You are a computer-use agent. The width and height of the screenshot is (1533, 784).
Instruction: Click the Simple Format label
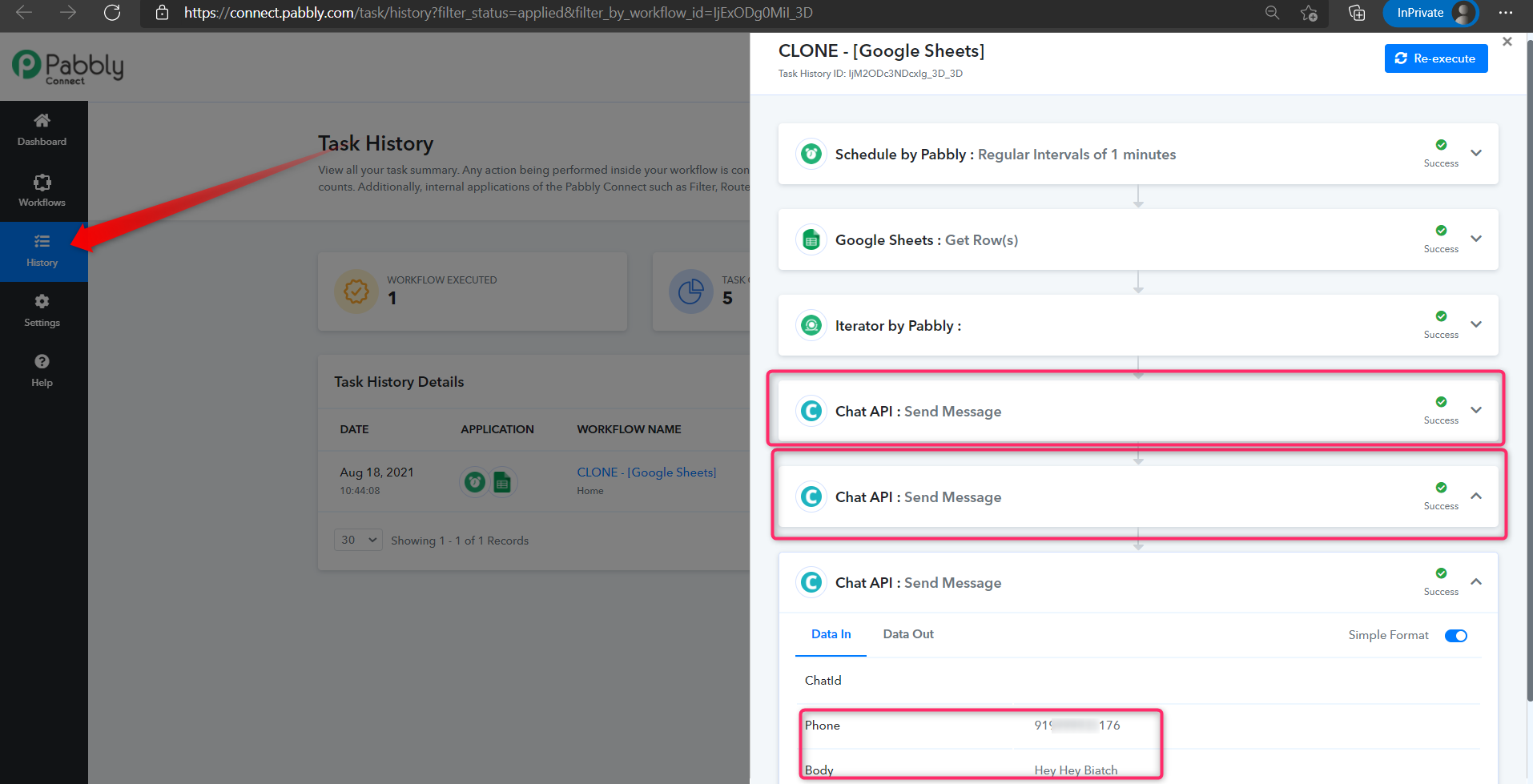1388,635
